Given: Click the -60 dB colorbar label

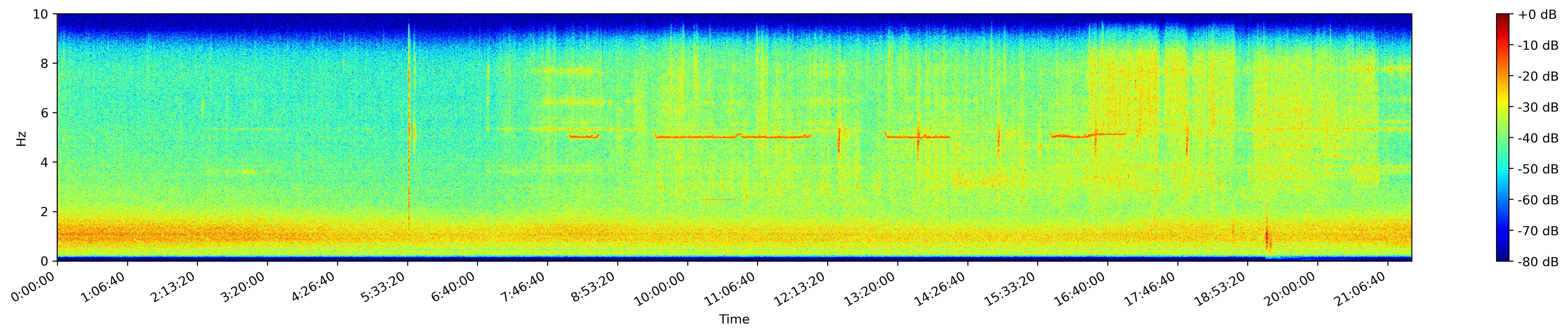Looking at the screenshot, I should point(1538,200).
